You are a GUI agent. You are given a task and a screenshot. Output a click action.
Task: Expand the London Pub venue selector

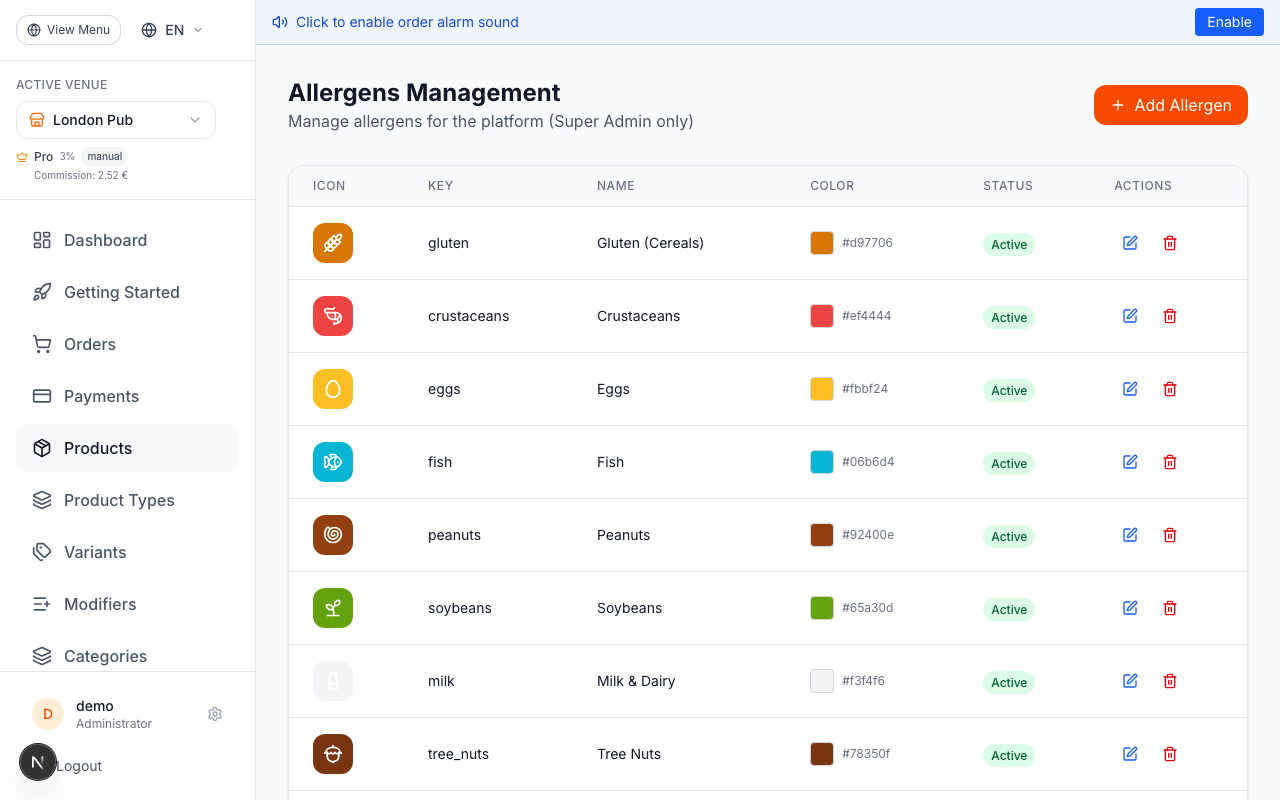pos(115,120)
